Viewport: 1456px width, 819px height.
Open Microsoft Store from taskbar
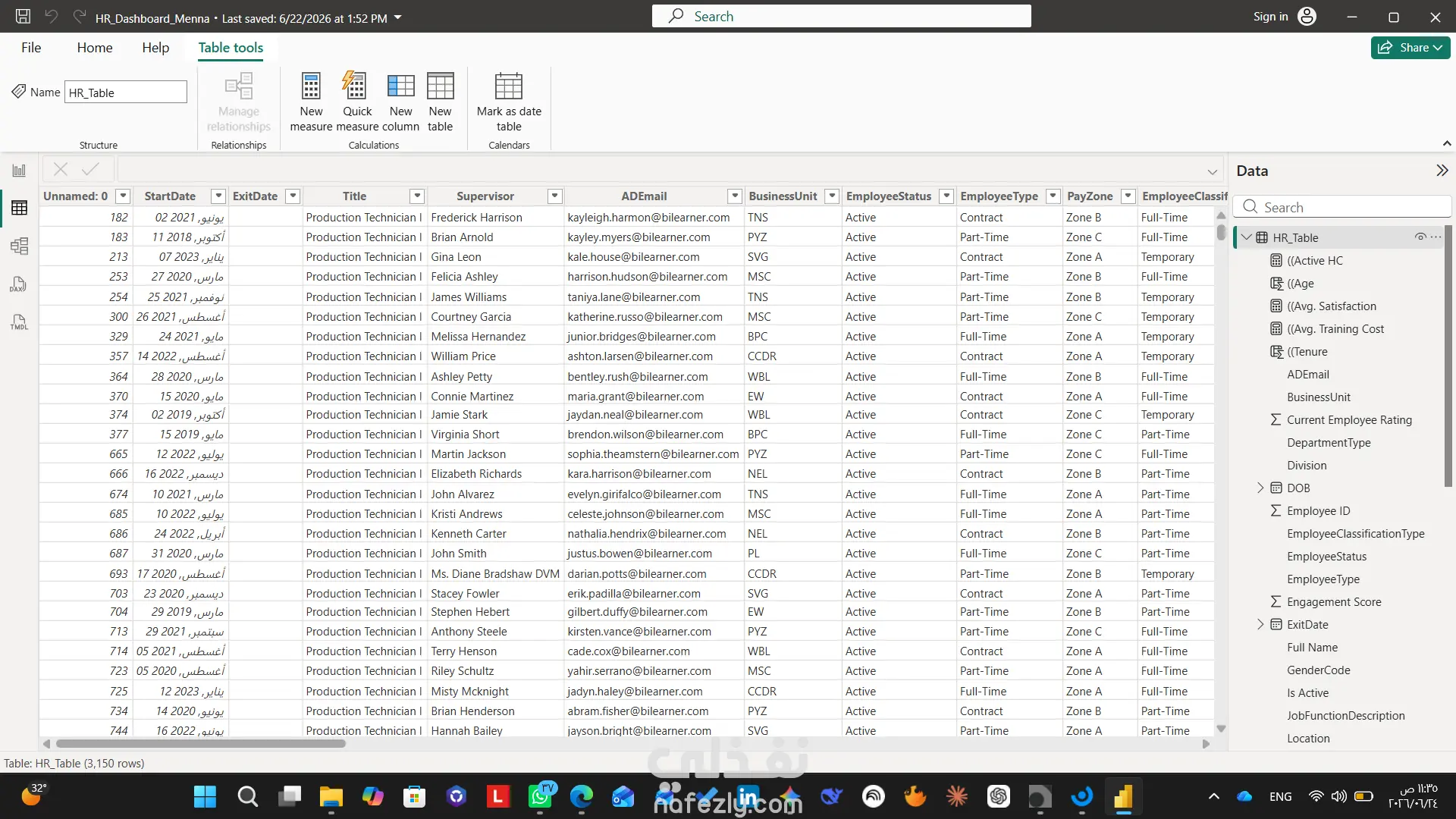click(x=414, y=796)
